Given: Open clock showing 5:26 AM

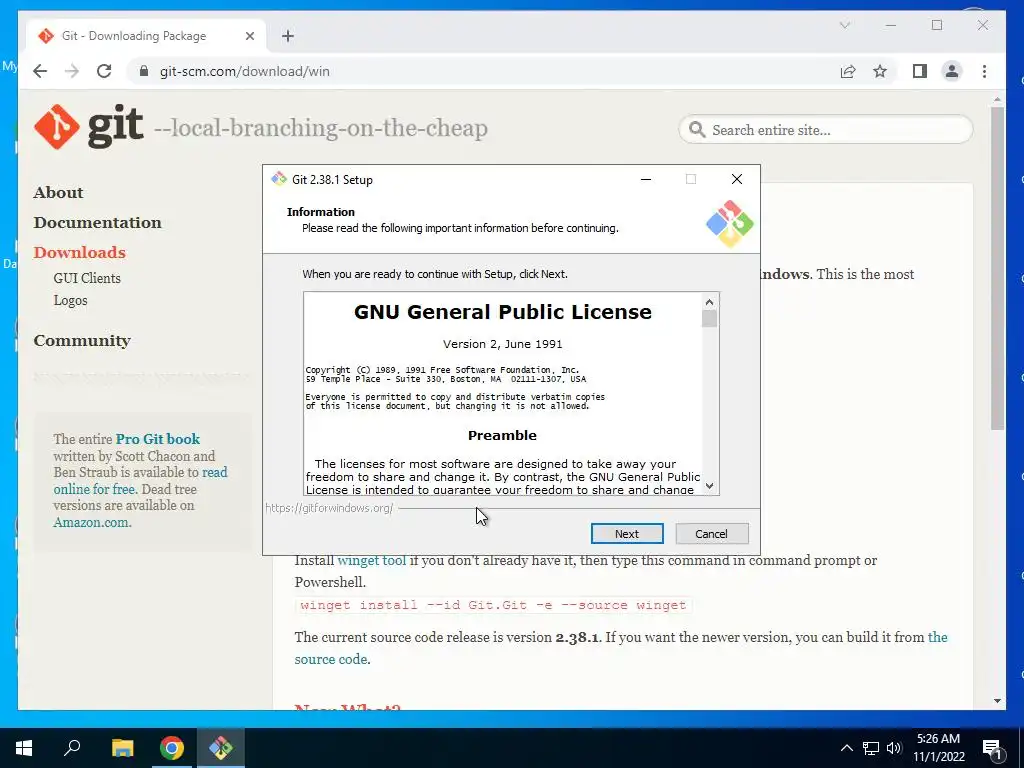Looking at the screenshot, I should click(x=938, y=748).
